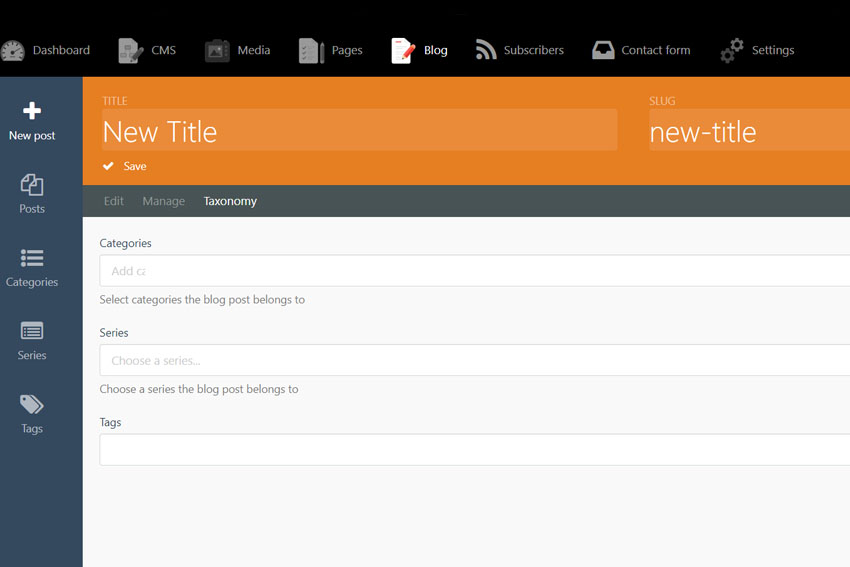Click the Dashboard gauge icon

(12, 50)
